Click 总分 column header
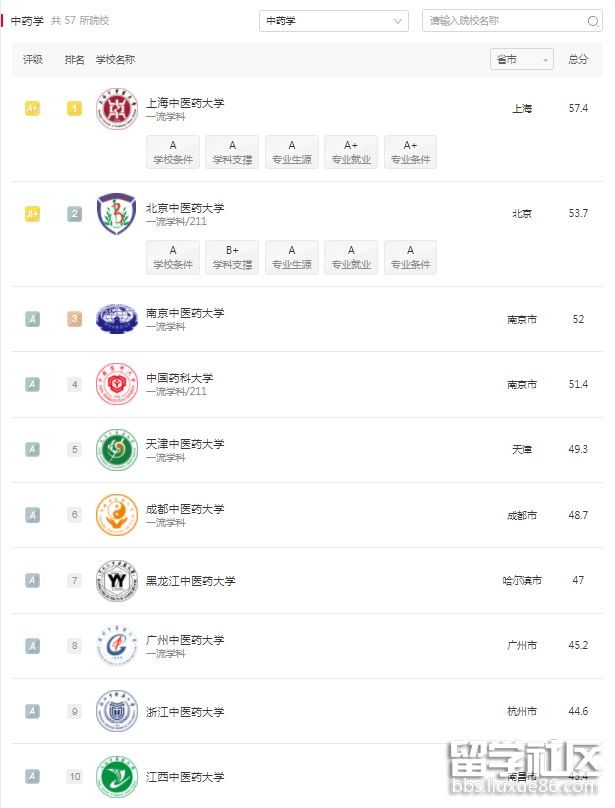This screenshot has width=615, height=808. (578, 60)
